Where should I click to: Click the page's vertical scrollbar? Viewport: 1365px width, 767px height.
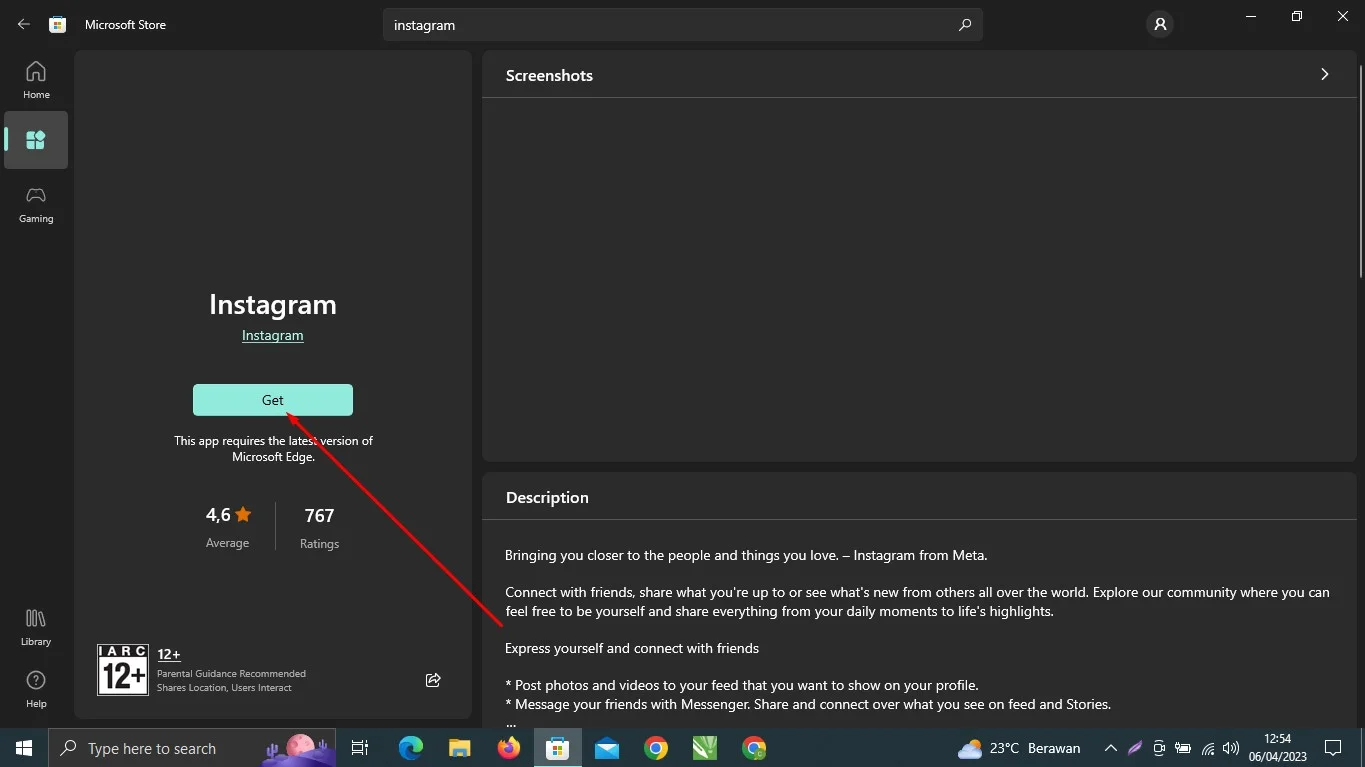[x=1360, y=170]
